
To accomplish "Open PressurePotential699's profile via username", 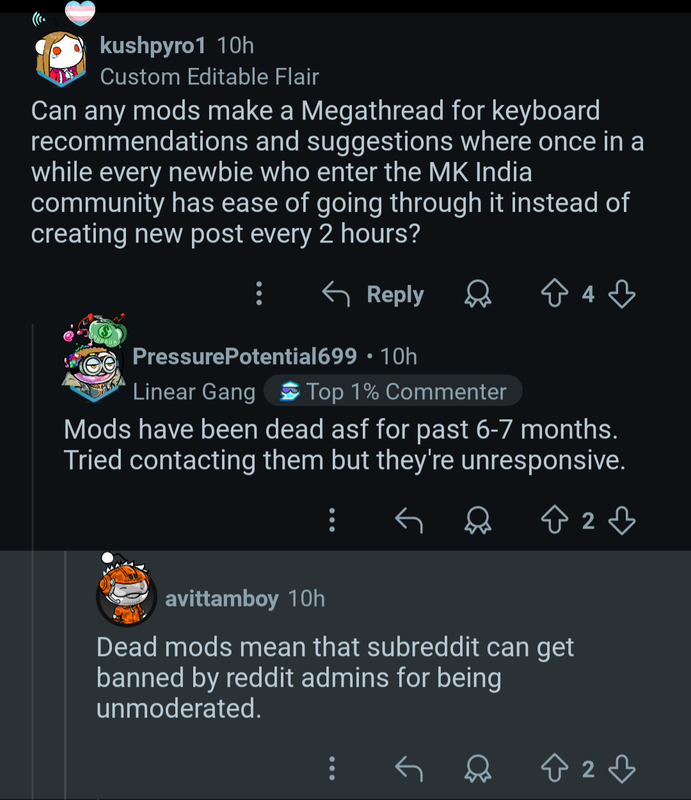I will click(x=244, y=356).
